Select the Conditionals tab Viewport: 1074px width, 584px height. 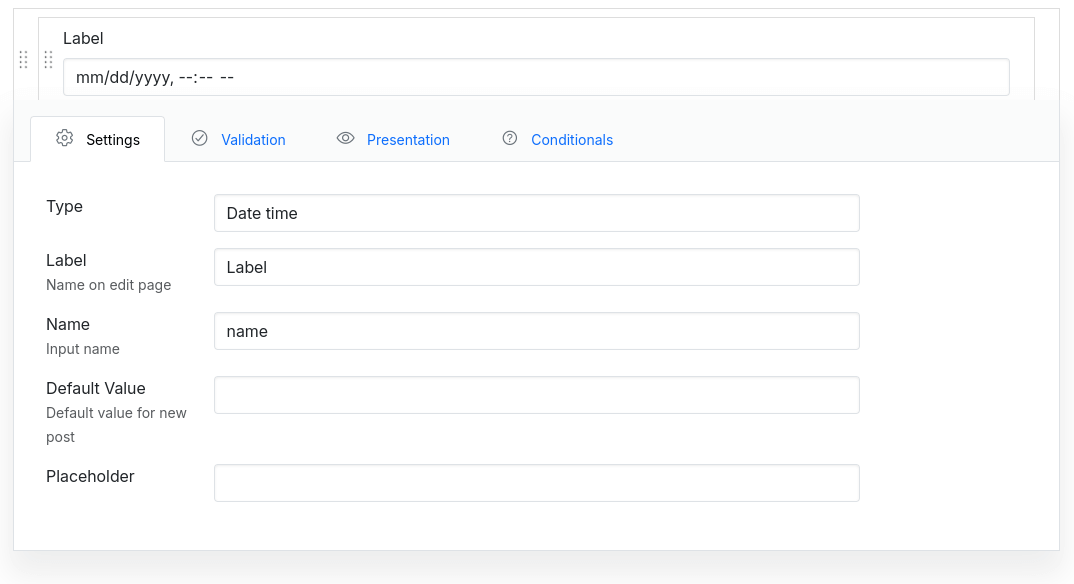[571, 140]
